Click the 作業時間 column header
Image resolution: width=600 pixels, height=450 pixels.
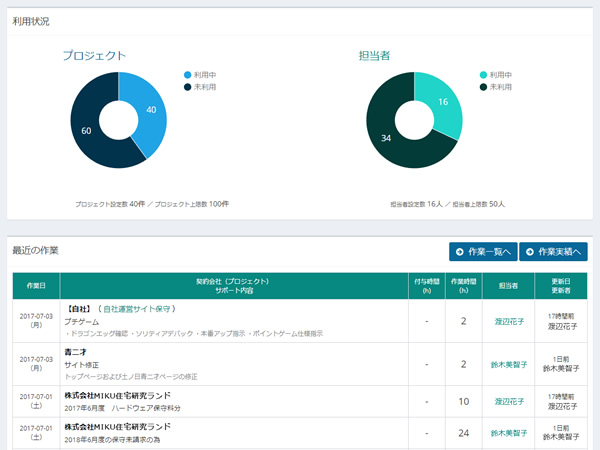(x=464, y=285)
